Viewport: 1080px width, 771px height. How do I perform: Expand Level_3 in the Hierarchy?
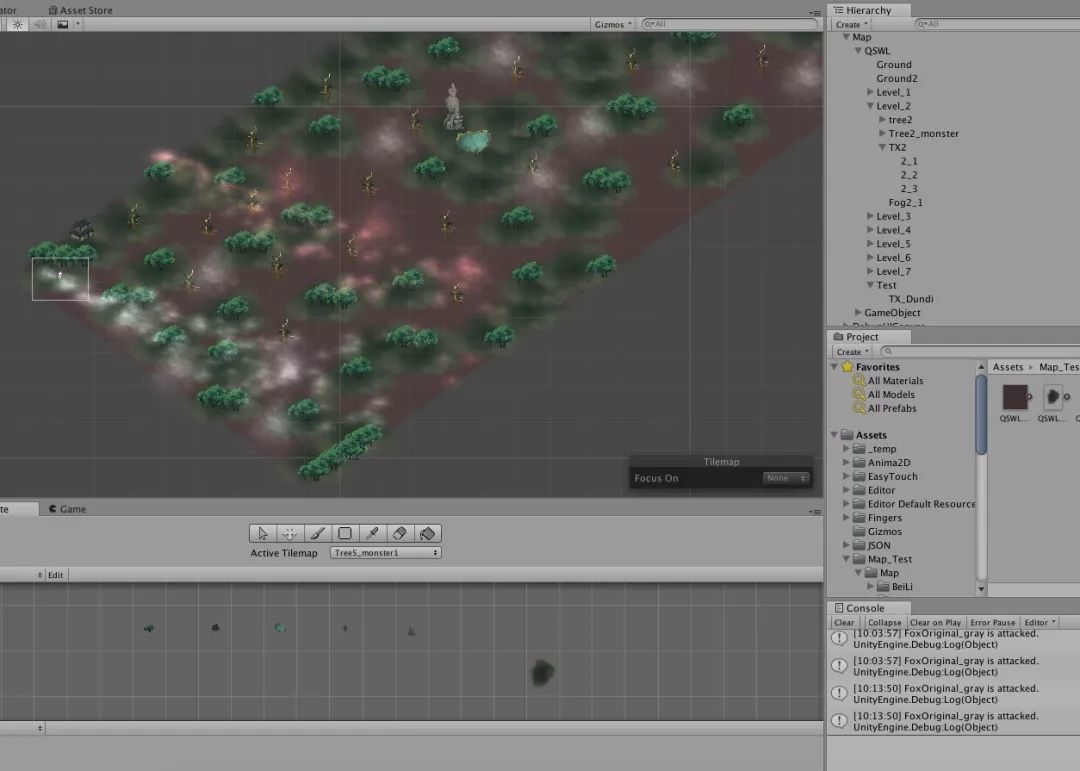[x=871, y=216]
